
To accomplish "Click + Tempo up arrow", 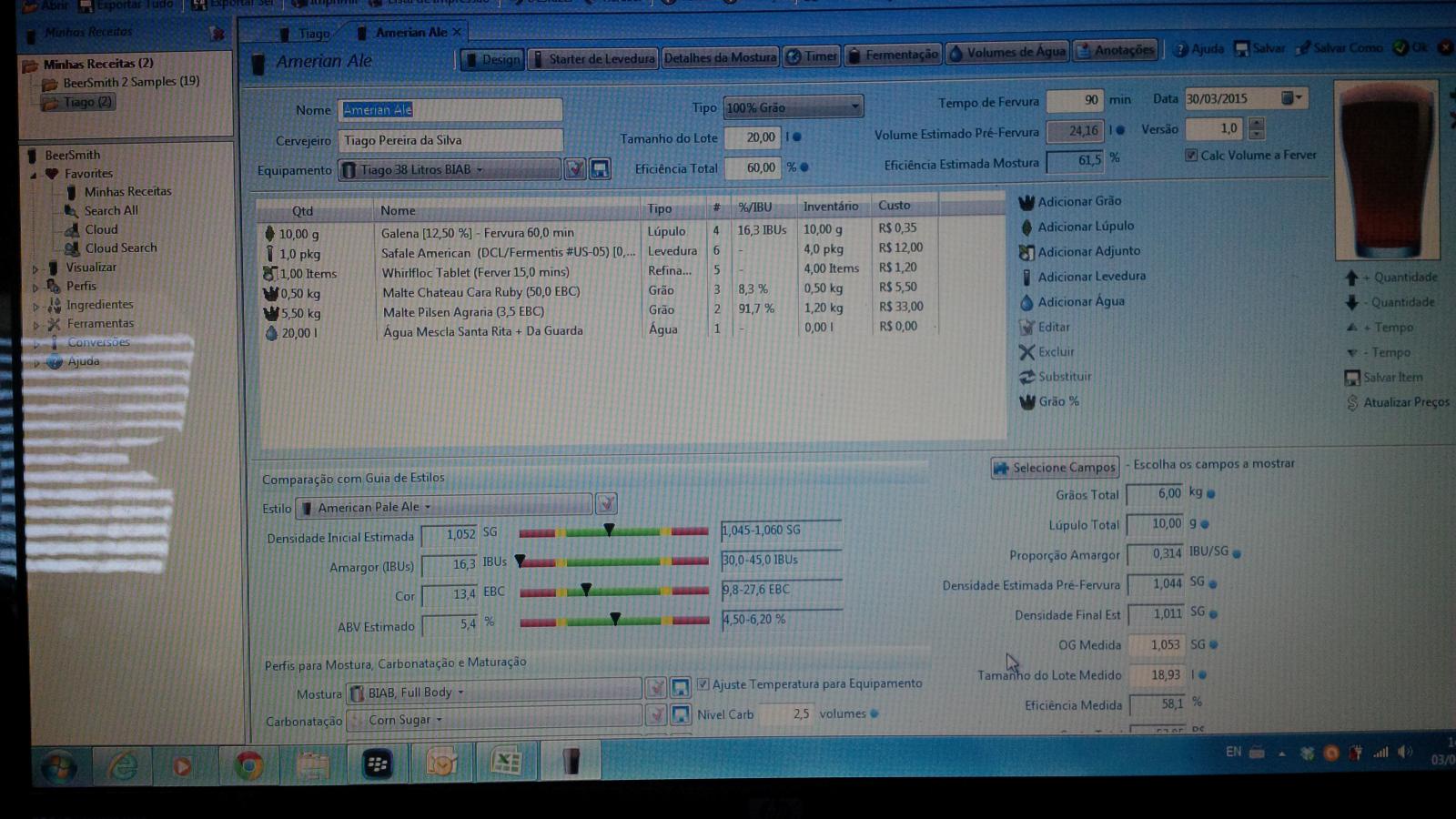I will click(1351, 328).
